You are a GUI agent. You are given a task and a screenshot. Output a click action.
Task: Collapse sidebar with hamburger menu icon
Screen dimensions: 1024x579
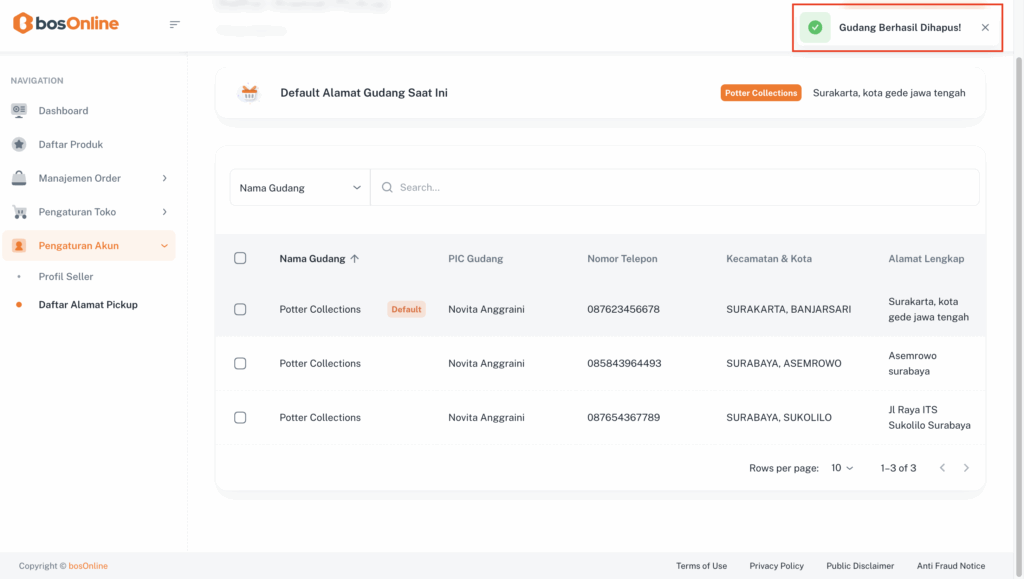(175, 24)
